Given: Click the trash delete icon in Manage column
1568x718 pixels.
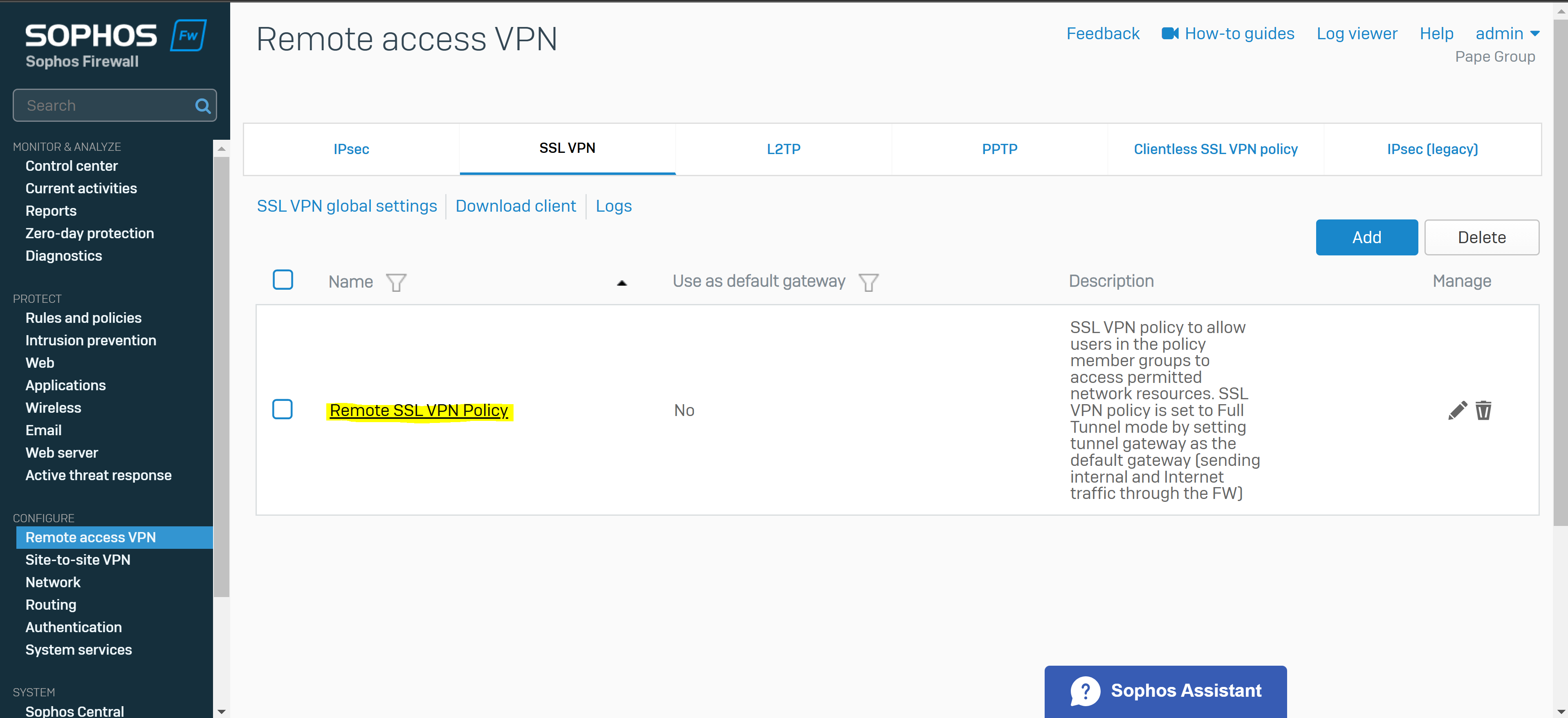Looking at the screenshot, I should pos(1483,411).
